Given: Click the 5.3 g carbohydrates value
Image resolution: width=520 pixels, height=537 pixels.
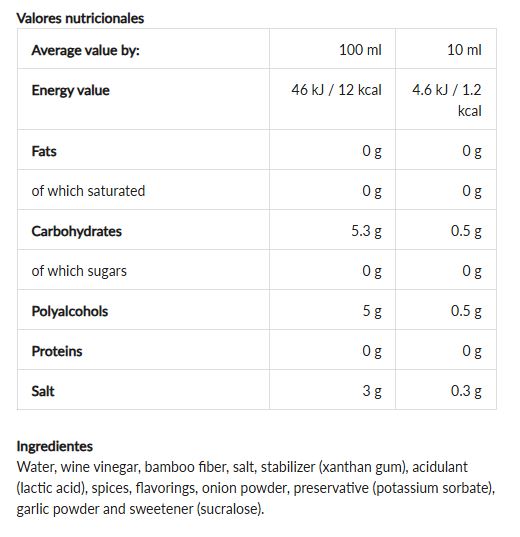Looking at the screenshot, I should tap(366, 231).
